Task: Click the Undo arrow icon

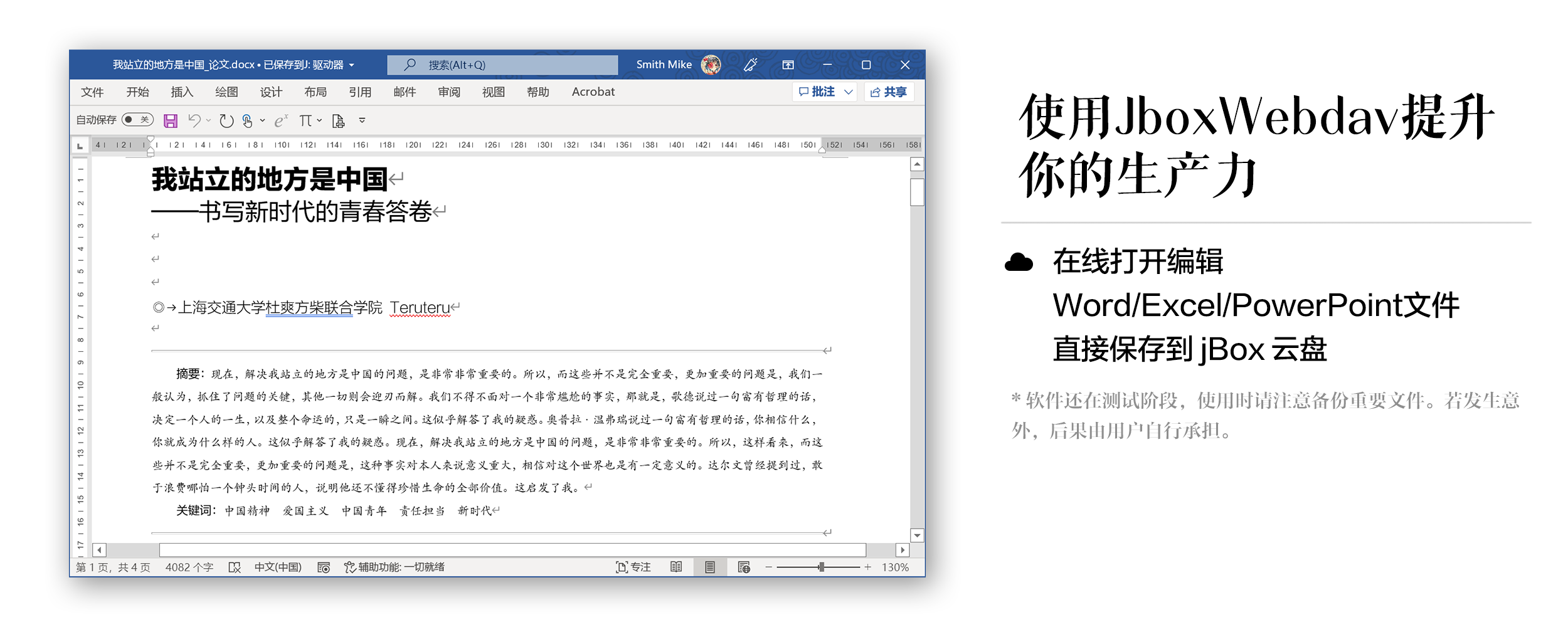Action: [195, 120]
